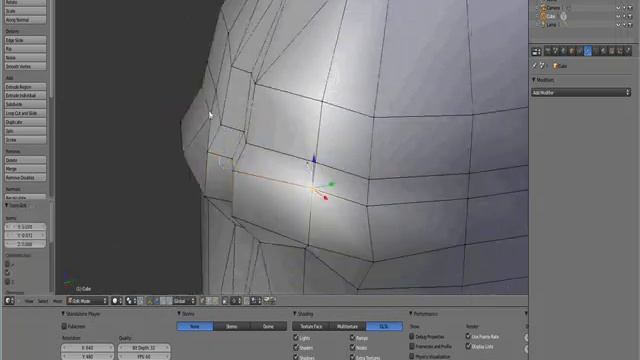Click the OpenGL render icon in header
This screenshot has height=360, width=640.
(x=267, y=300)
